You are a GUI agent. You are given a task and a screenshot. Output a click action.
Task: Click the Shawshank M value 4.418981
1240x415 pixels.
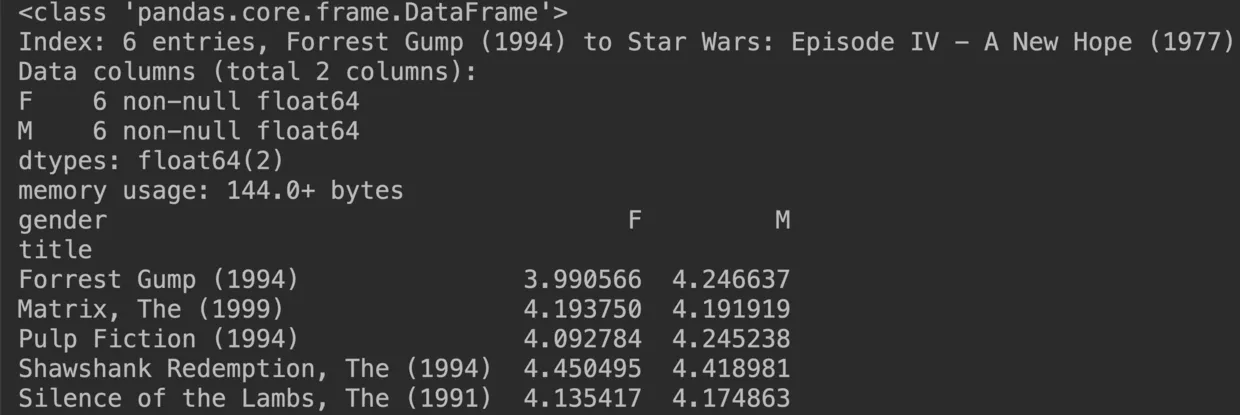pyautogui.click(x=731, y=368)
